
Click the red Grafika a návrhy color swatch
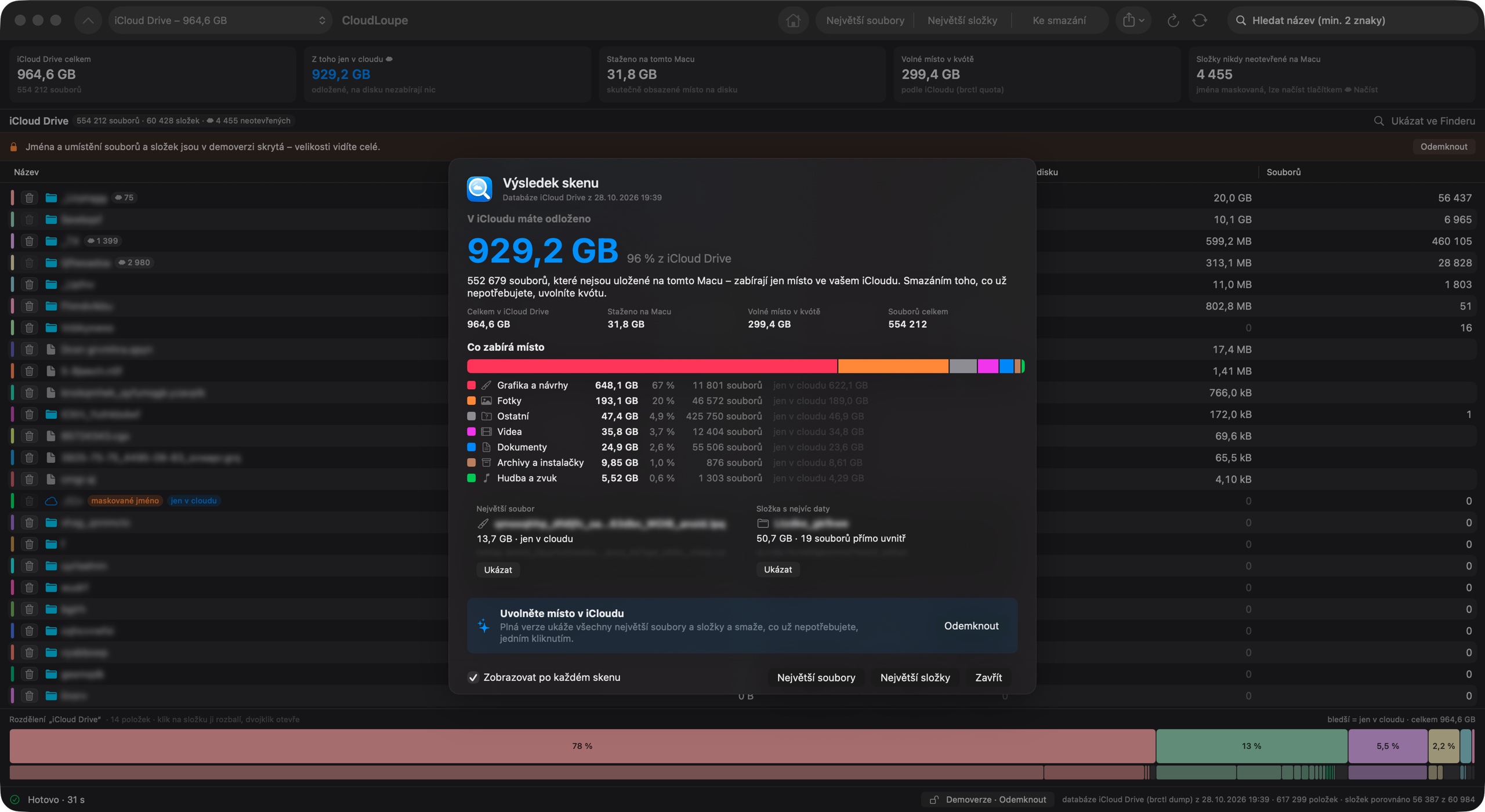[x=472, y=385]
